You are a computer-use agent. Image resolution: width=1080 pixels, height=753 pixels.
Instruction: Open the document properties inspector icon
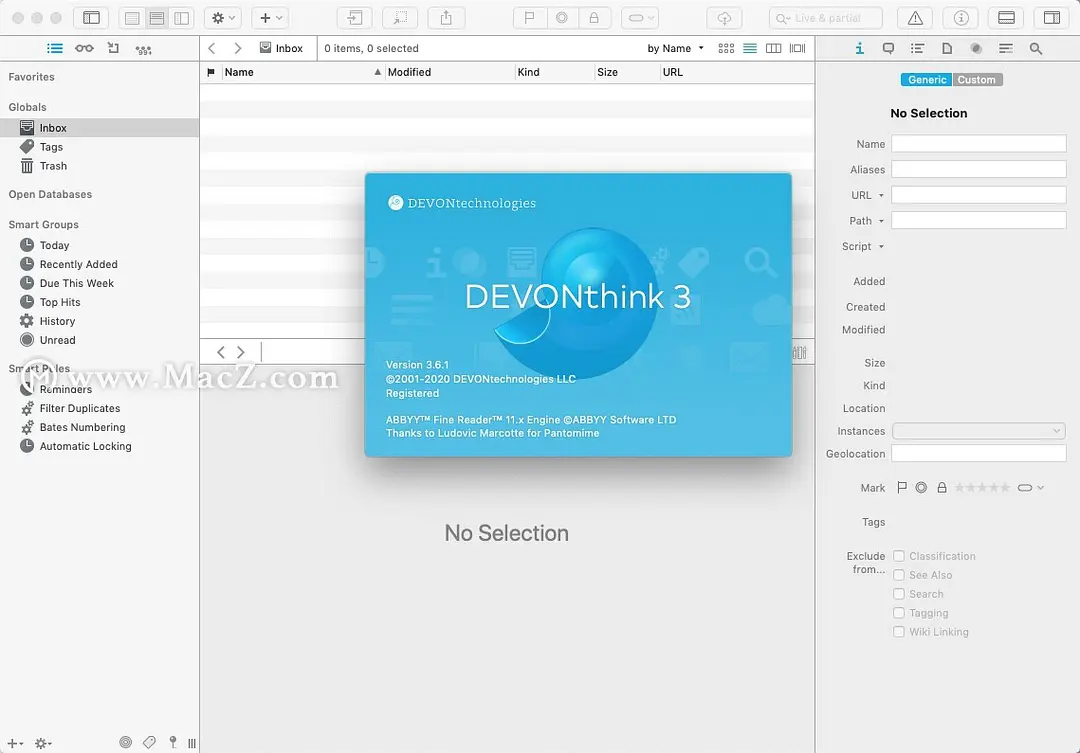947,48
